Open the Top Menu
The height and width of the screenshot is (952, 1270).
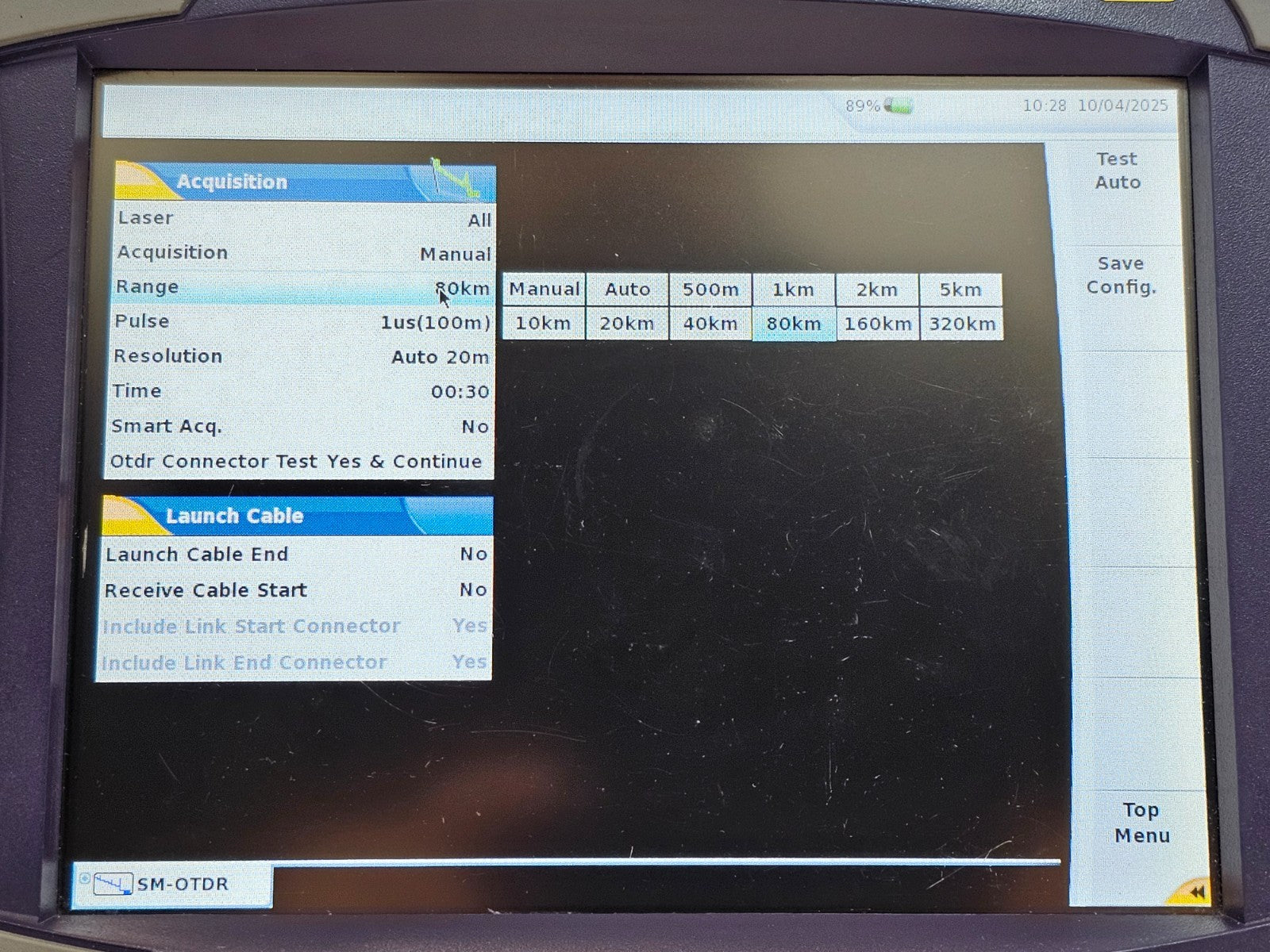(1141, 823)
